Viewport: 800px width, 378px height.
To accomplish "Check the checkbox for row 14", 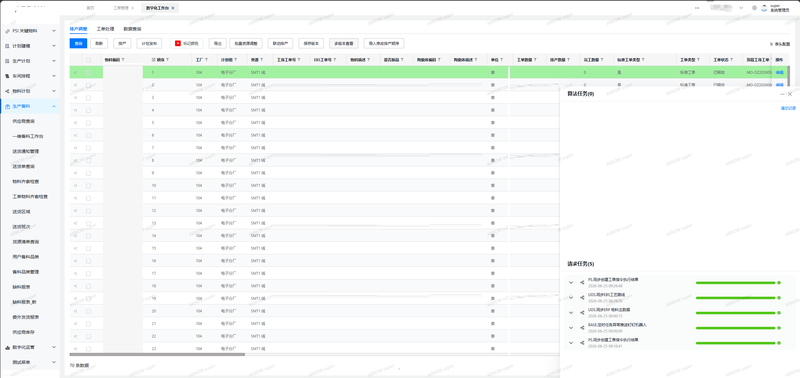I will click(88, 236).
